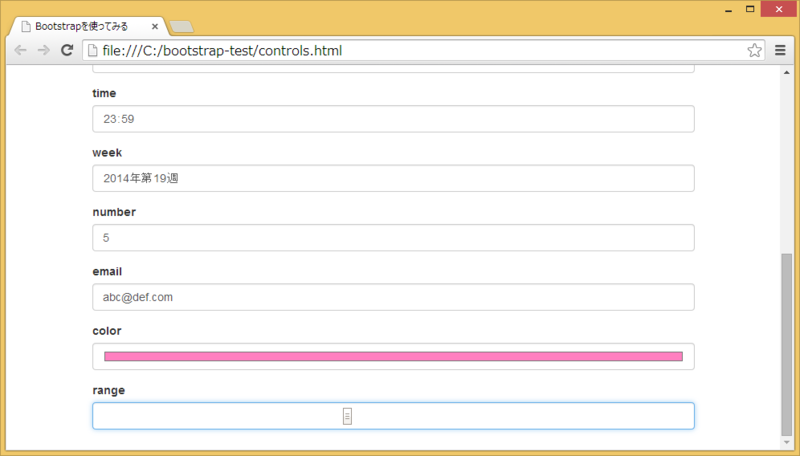Close the browser window

pyautogui.click(x=779, y=9)
